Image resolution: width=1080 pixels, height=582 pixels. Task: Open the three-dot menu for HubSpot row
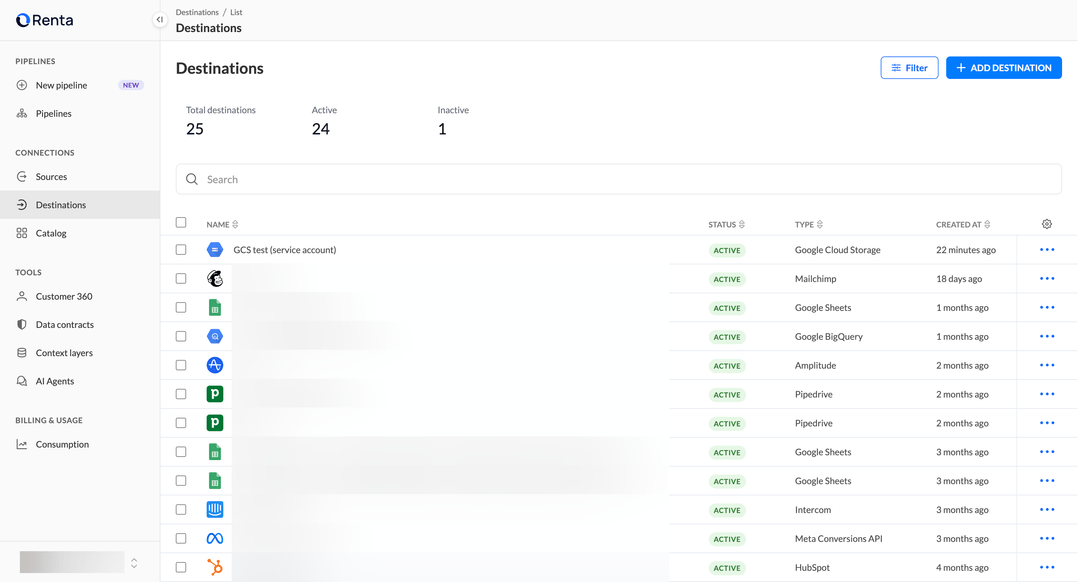pyautogui.click(x=1047, y=568)
